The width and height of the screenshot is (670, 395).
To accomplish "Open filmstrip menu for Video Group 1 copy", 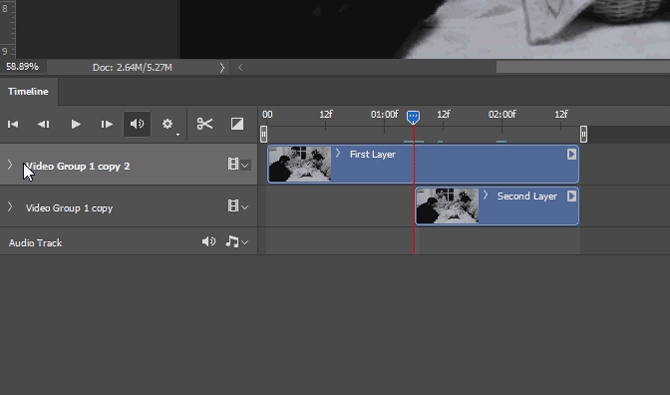I will [x=238, y=206].
